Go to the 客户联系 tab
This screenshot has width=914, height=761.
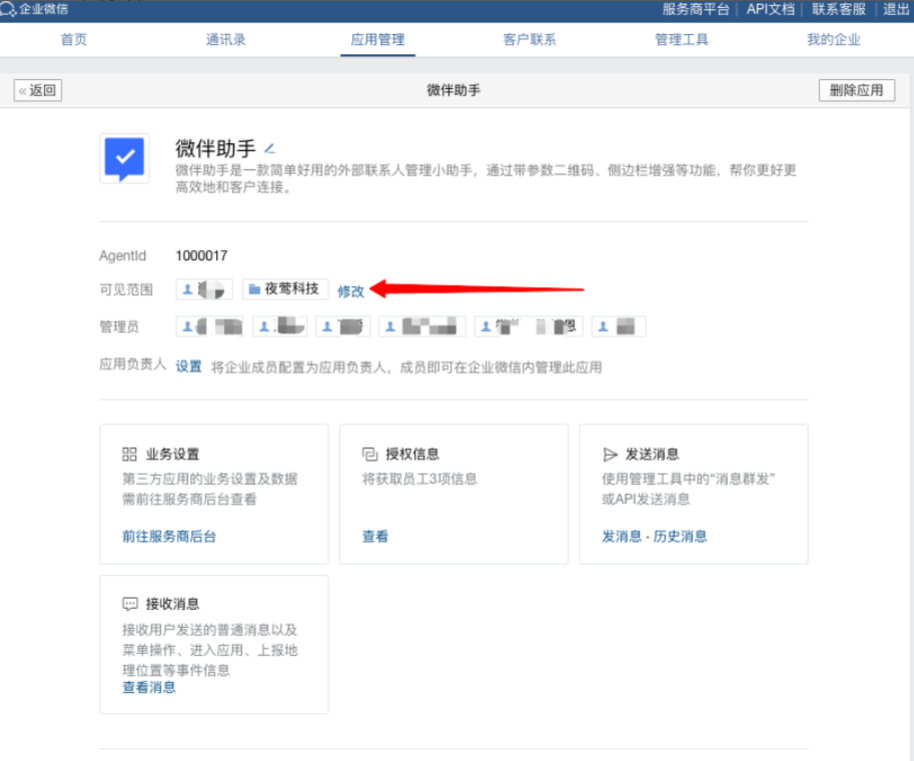[x=530, y=40]
